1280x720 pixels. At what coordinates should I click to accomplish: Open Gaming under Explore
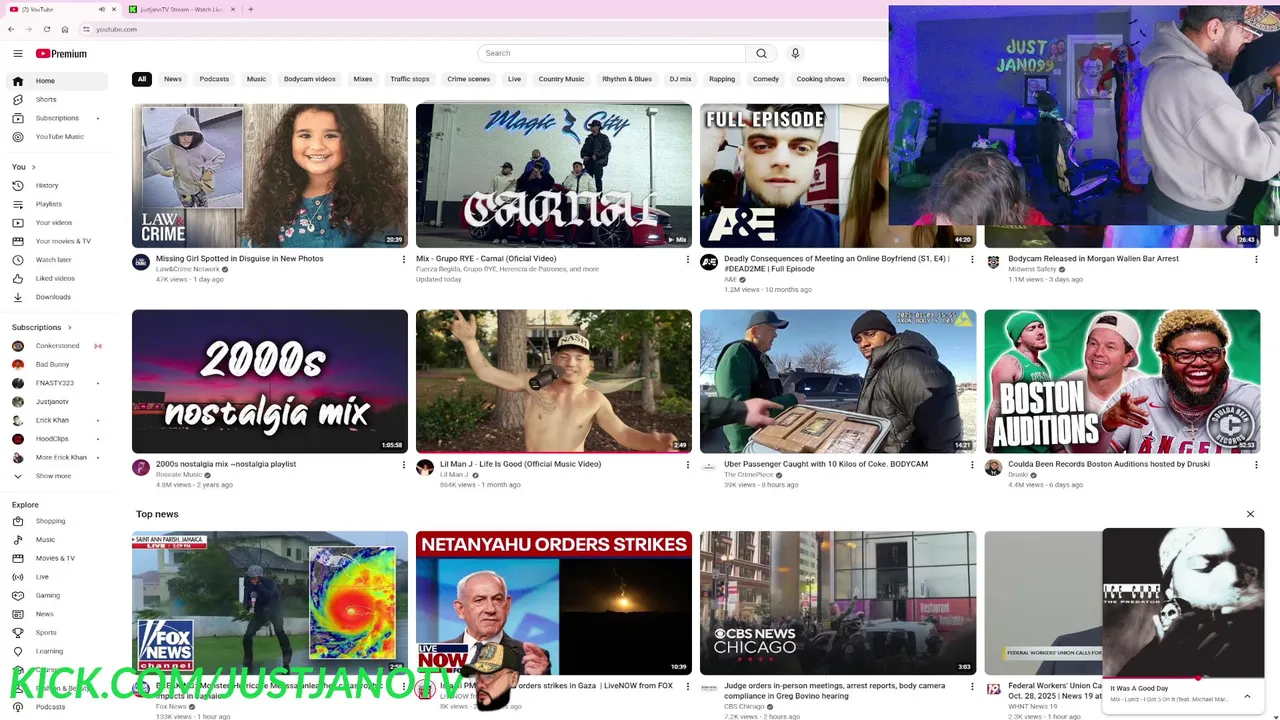pos(48,595)
